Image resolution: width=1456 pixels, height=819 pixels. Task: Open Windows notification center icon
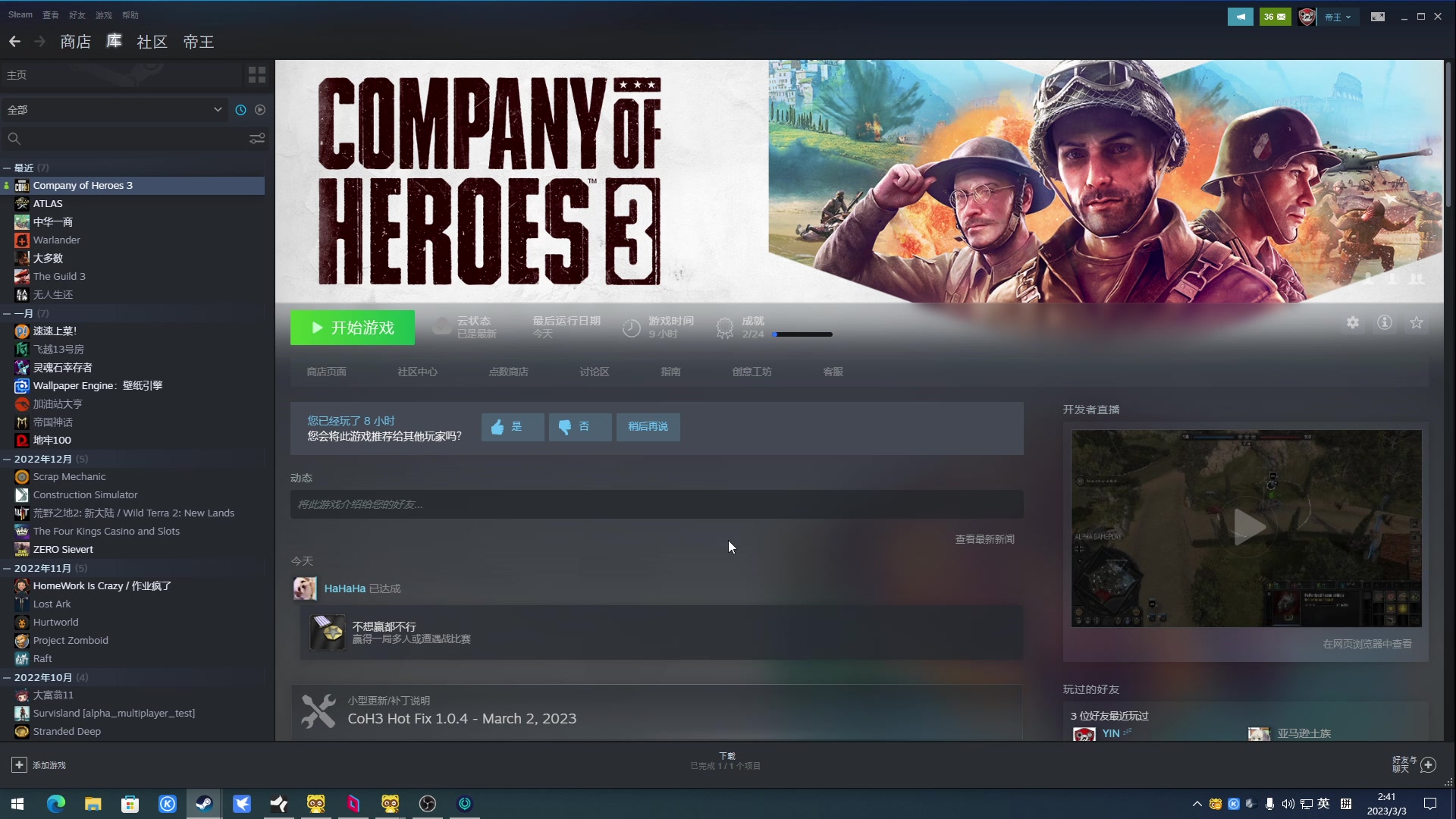coord(1430,804)
